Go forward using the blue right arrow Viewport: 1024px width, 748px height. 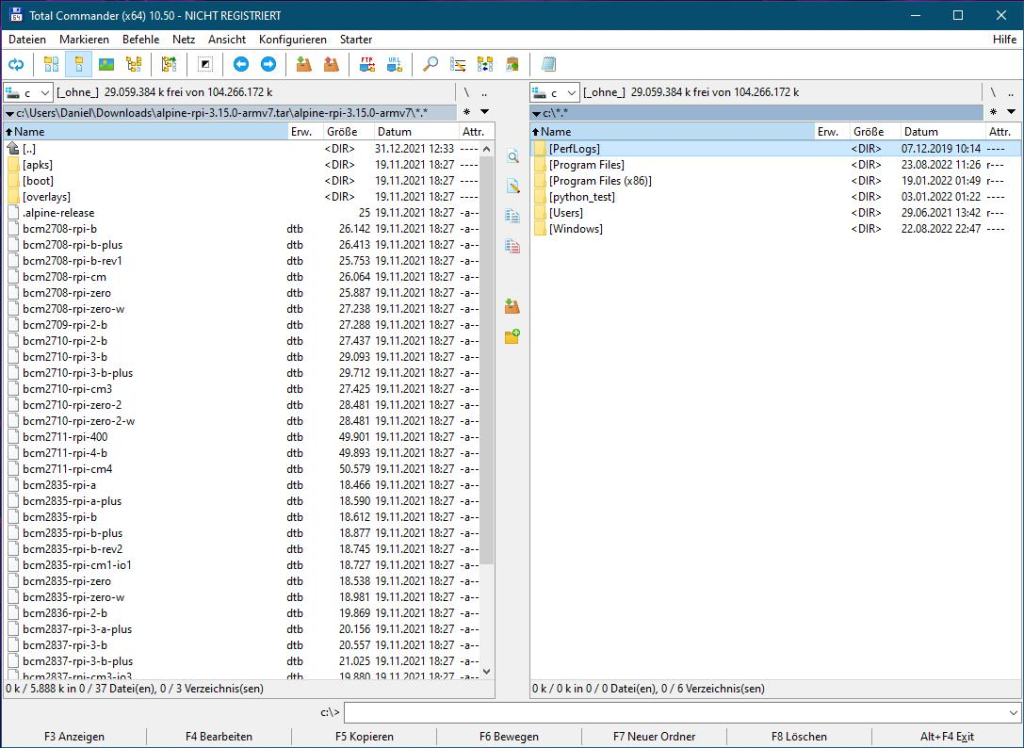[x=268, y=64]
